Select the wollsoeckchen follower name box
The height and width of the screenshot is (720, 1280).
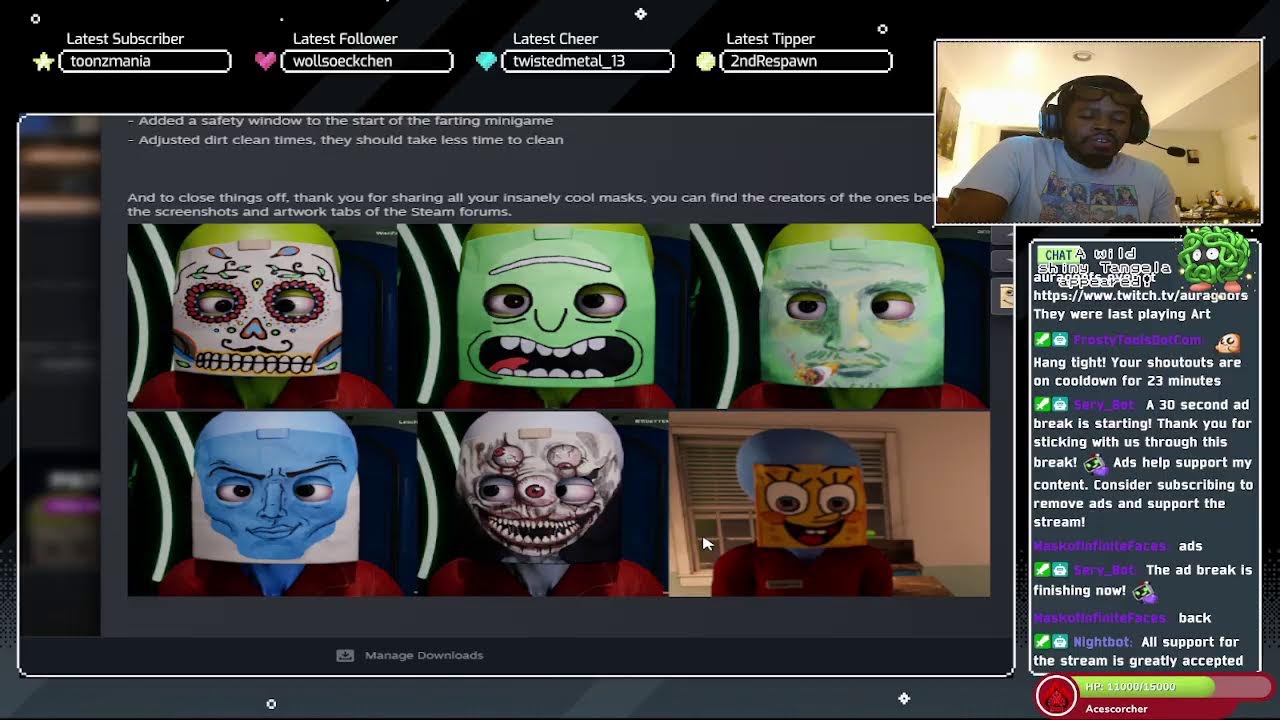(367, 61)
